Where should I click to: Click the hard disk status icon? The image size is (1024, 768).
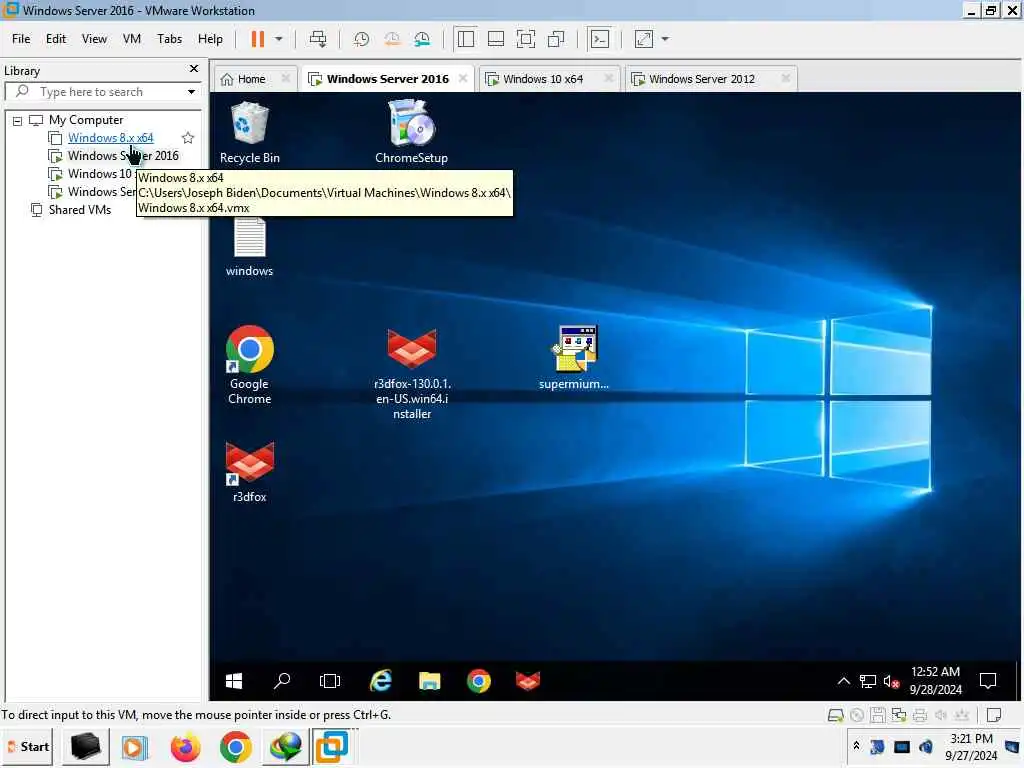[835, 715]
